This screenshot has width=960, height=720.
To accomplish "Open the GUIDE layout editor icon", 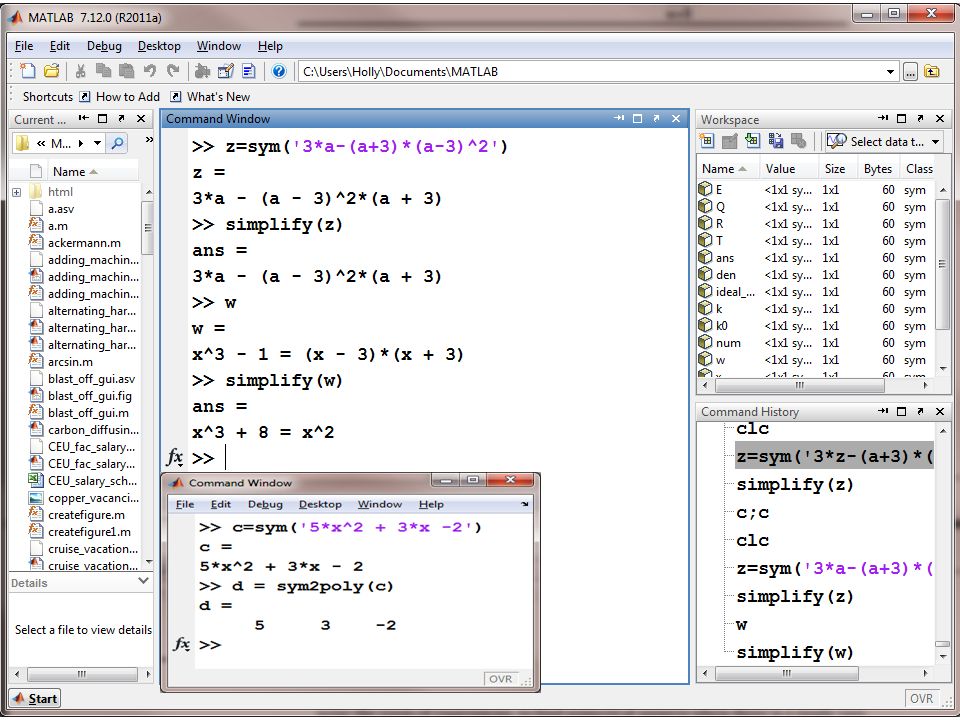I will tap(225, 71).
